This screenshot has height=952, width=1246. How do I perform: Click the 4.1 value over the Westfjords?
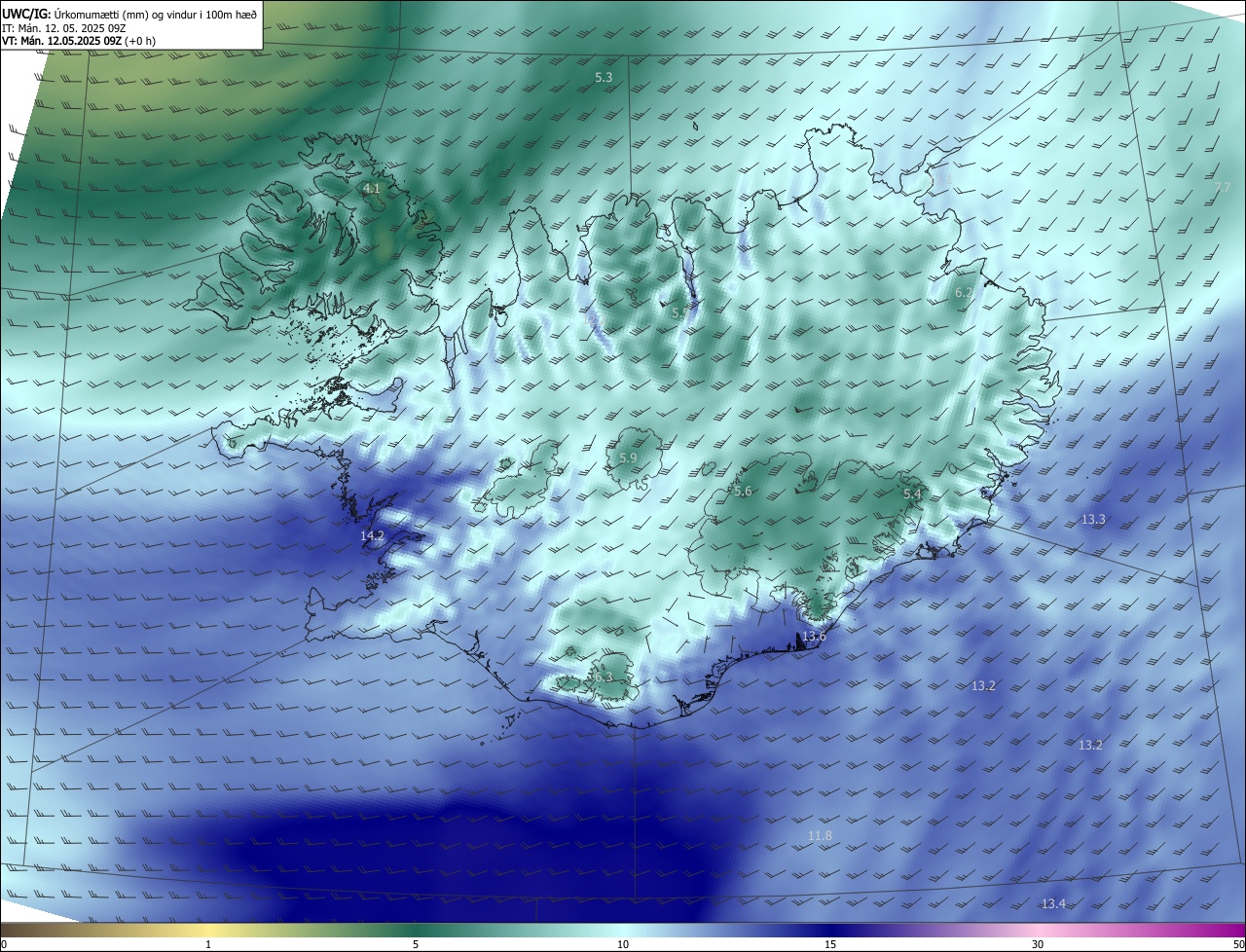coord(371,189)
